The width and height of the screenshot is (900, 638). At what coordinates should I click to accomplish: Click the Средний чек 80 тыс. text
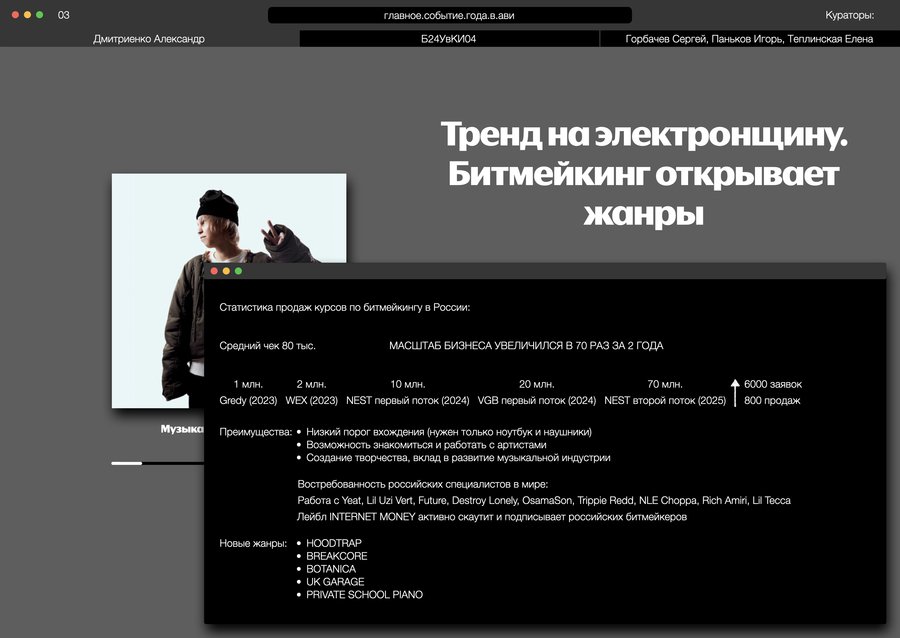click(267, 345)
